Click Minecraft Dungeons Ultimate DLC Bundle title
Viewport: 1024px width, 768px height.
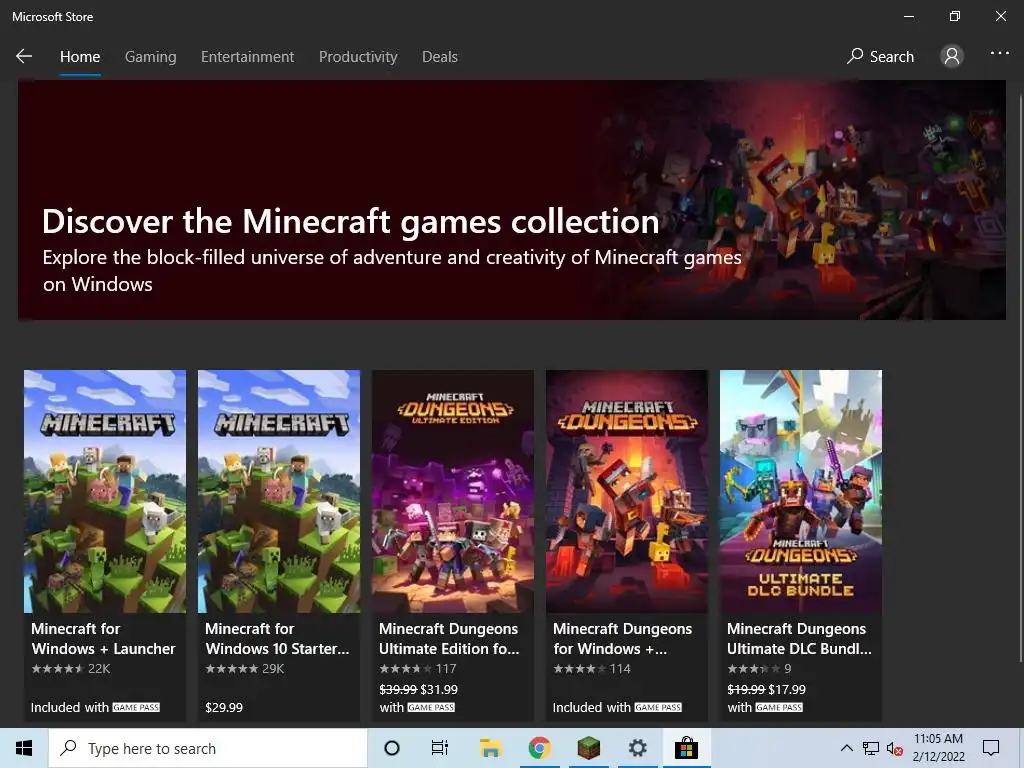[799, 639]
